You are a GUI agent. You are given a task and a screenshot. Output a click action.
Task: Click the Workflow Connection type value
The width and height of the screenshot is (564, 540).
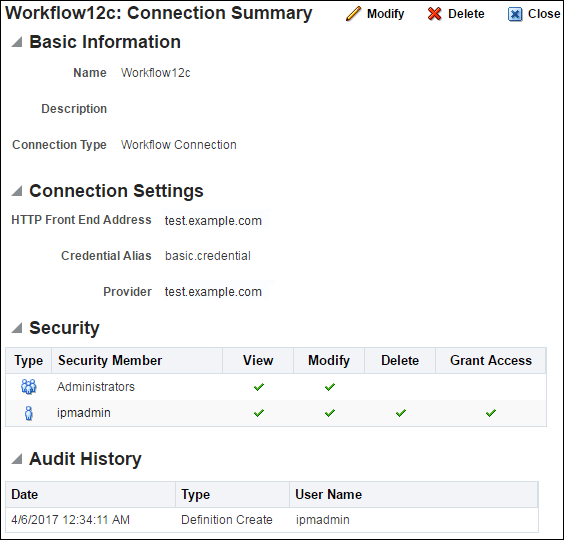coord(178,145)
